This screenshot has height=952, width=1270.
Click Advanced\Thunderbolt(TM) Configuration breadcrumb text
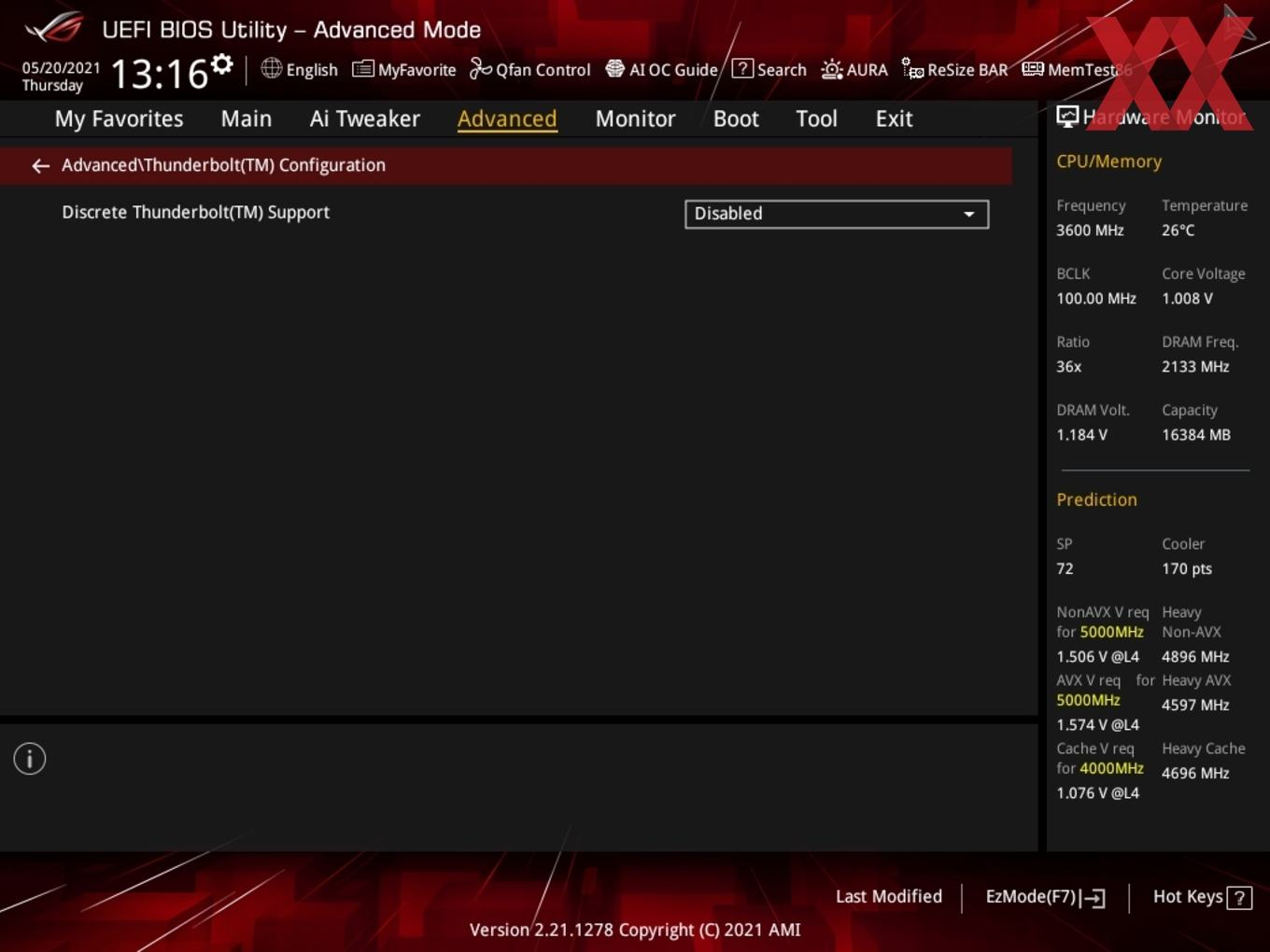point(223,165)
